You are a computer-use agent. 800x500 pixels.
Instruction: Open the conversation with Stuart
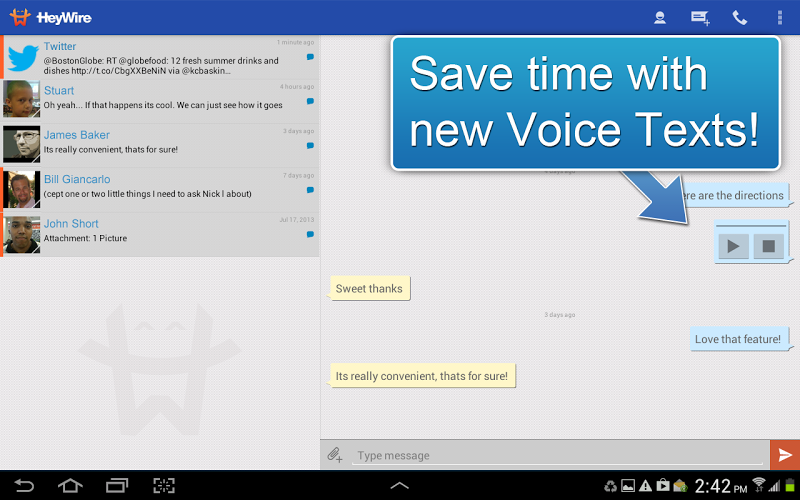tap(161, 102)
